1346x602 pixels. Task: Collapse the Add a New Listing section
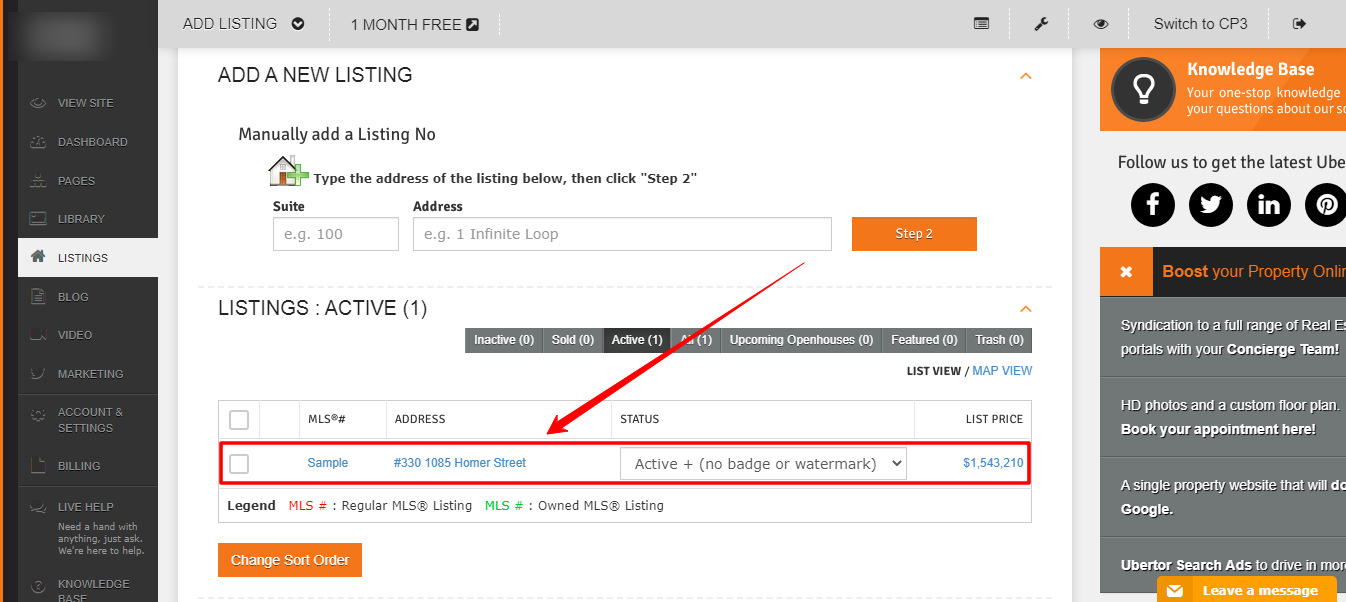(1025, 76)
